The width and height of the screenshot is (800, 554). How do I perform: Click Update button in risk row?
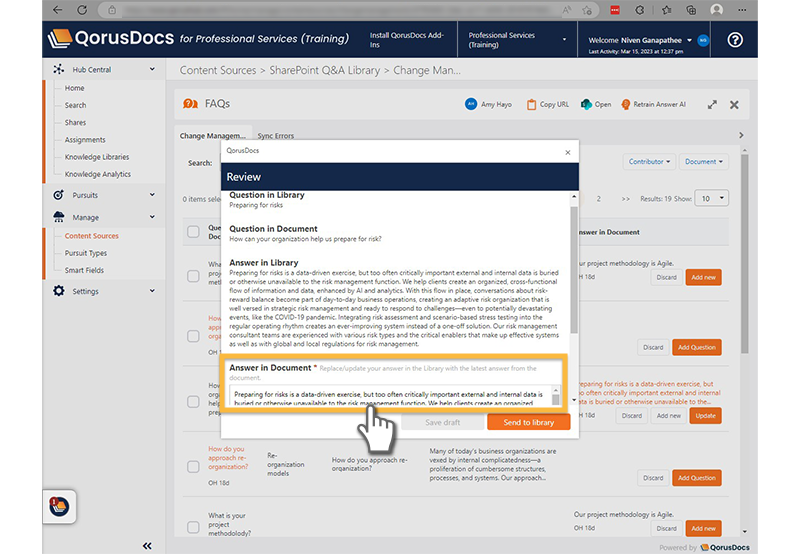coord(706,416)
